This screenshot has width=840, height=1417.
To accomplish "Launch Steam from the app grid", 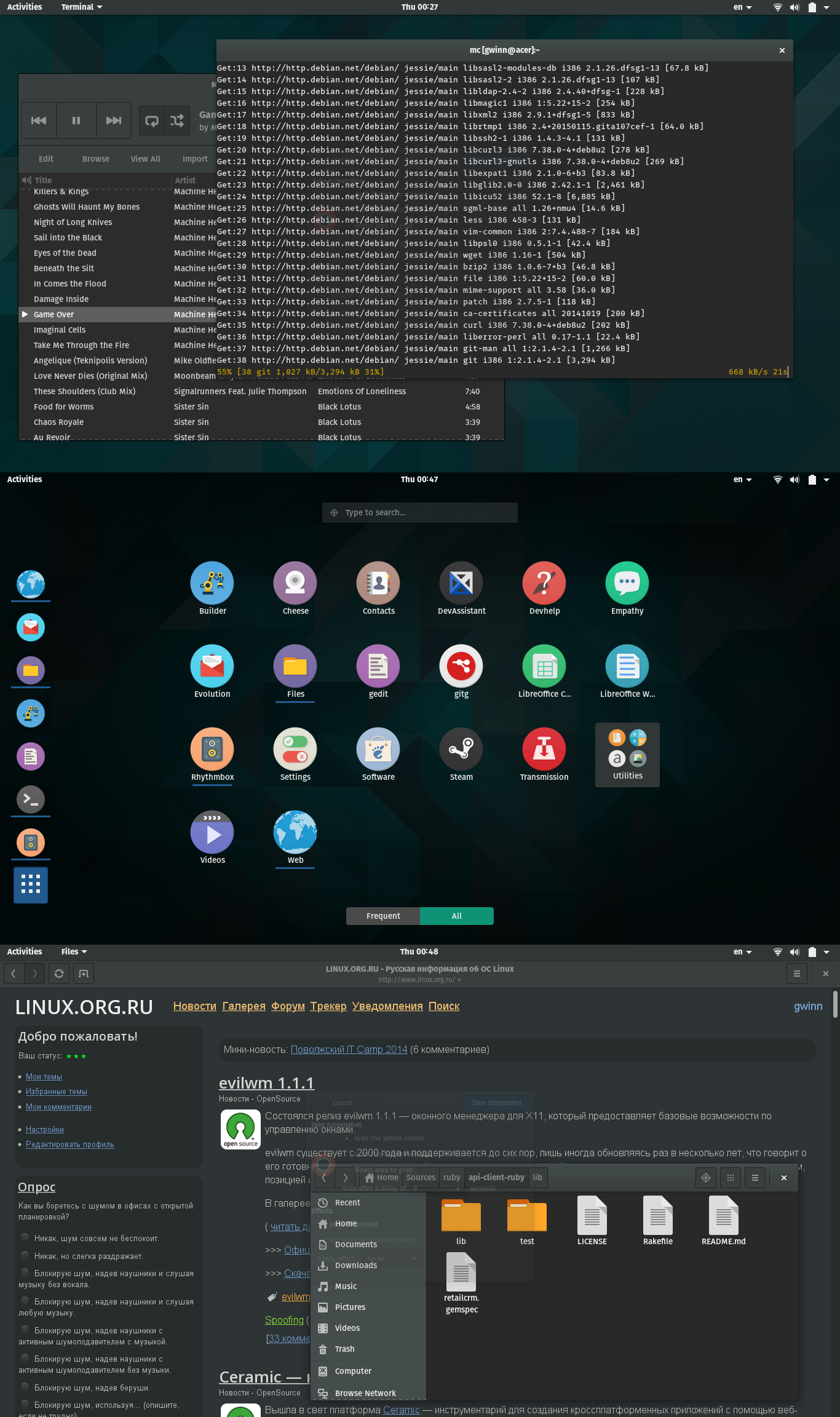I will (461, 755).
